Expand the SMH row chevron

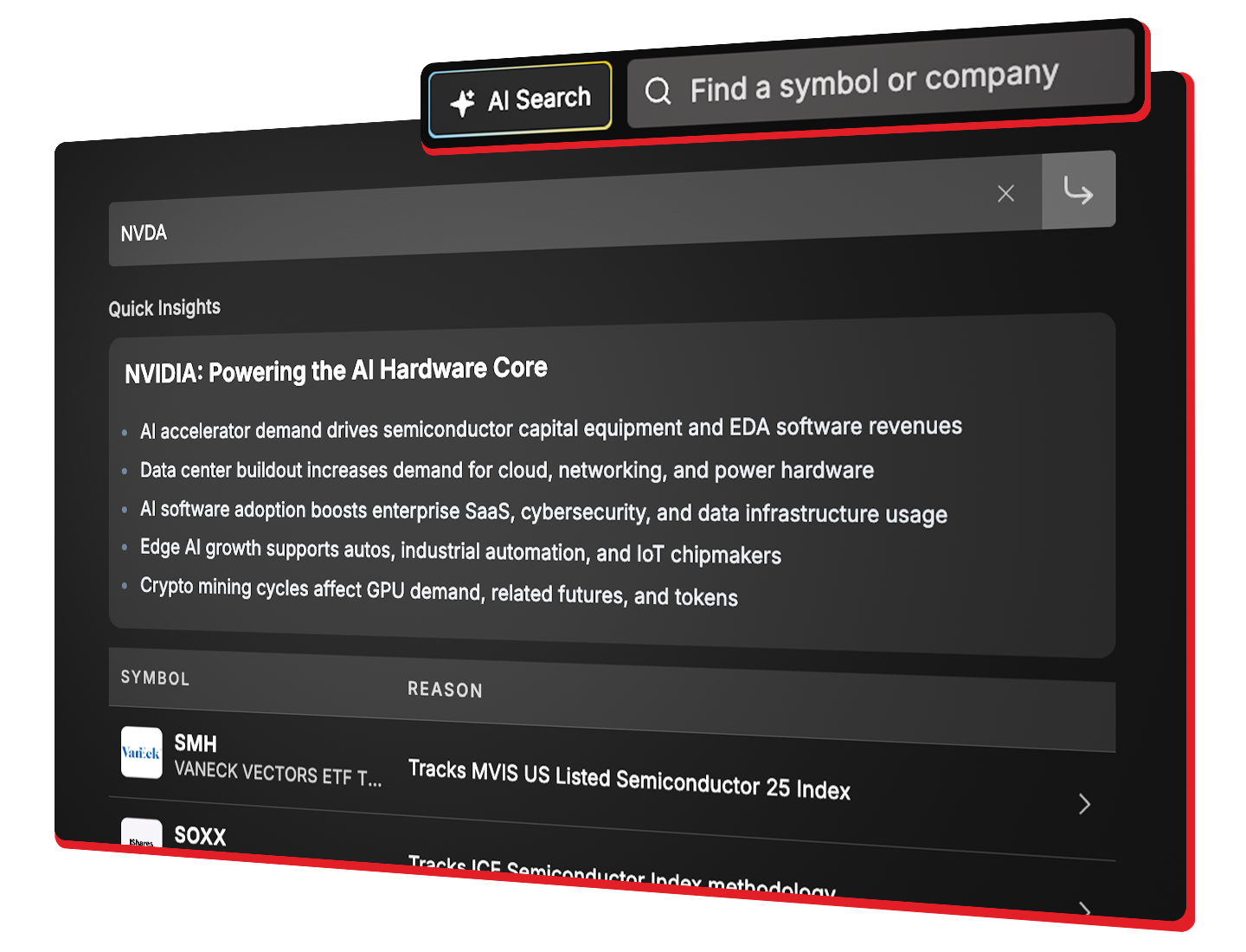tap(1085, 804)
